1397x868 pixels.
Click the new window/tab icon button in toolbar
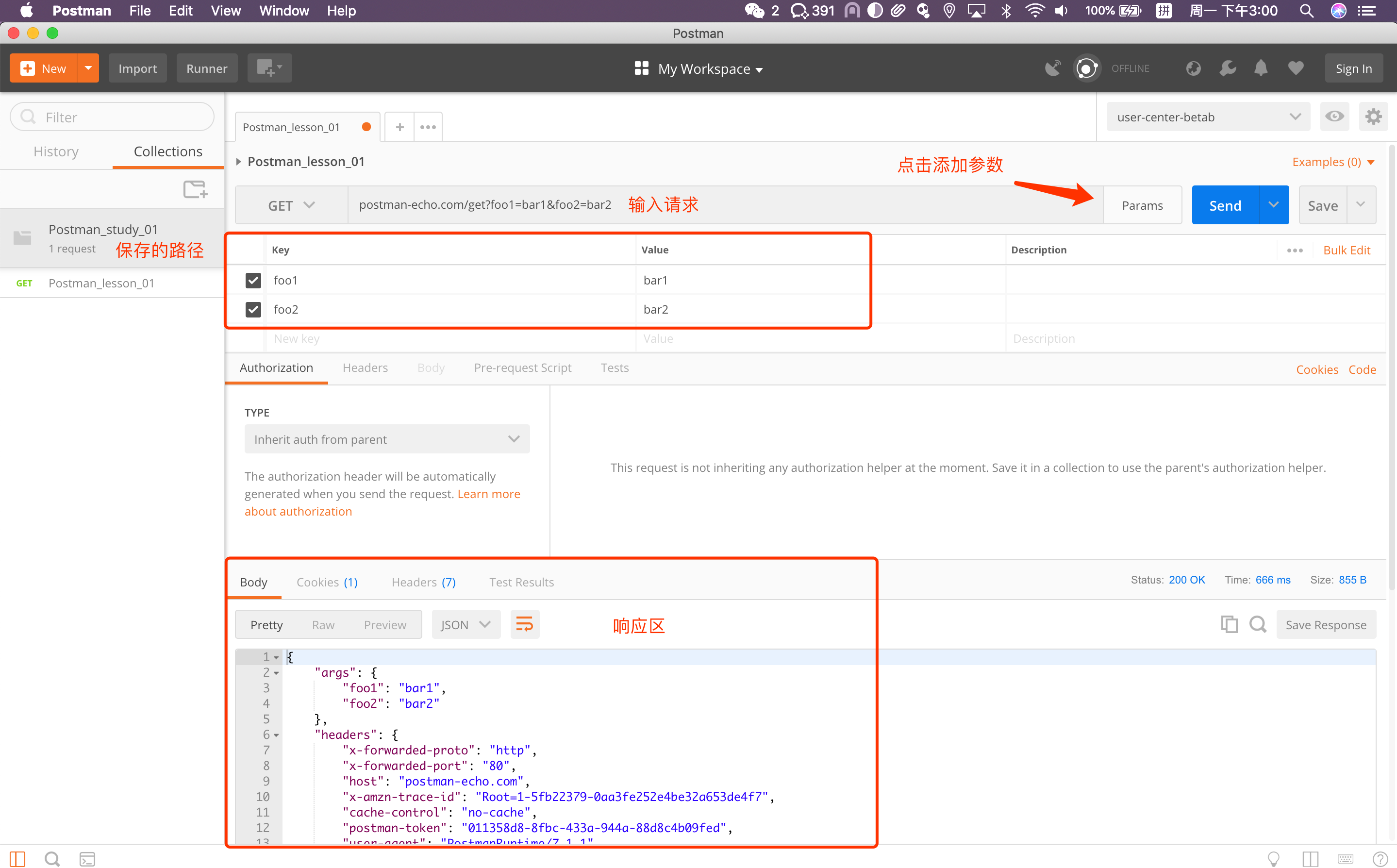269,68
